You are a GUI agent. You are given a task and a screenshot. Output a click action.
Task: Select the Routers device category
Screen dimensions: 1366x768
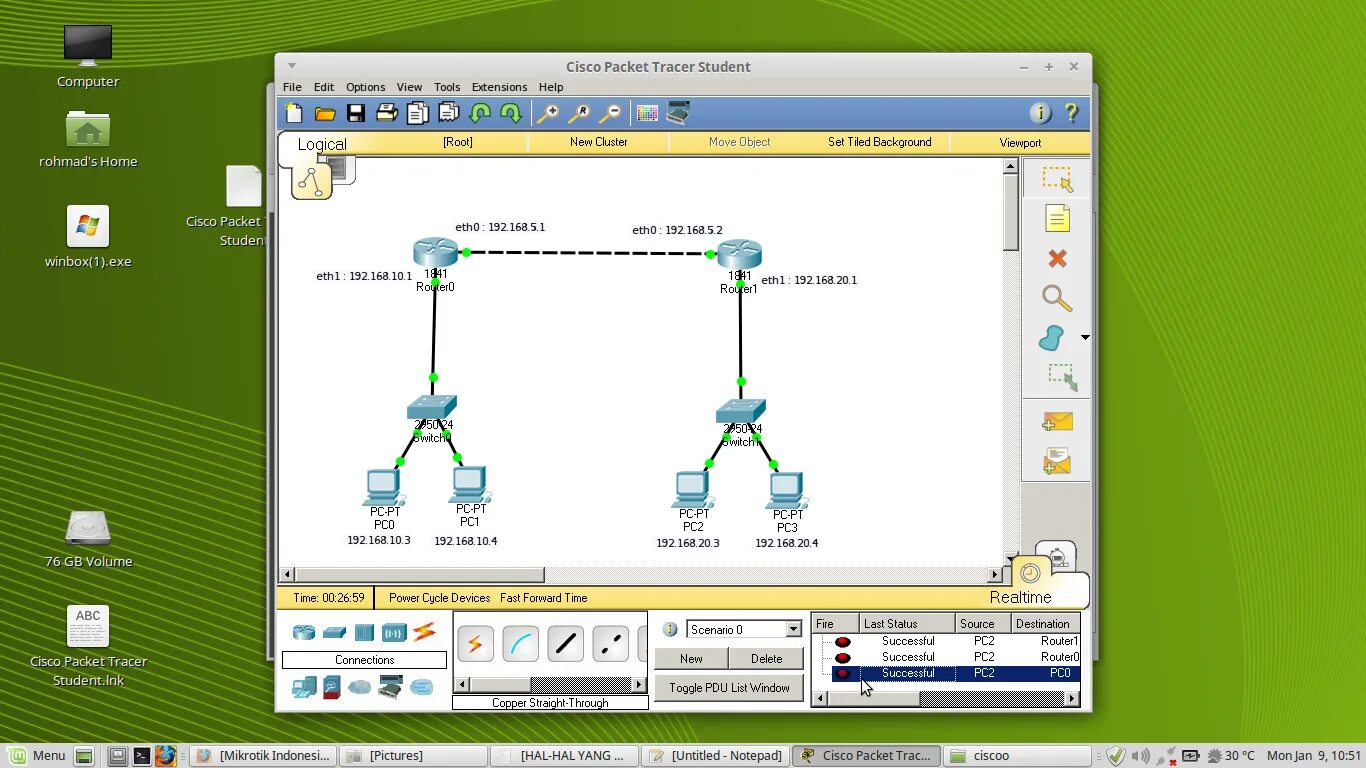point(304,632)
